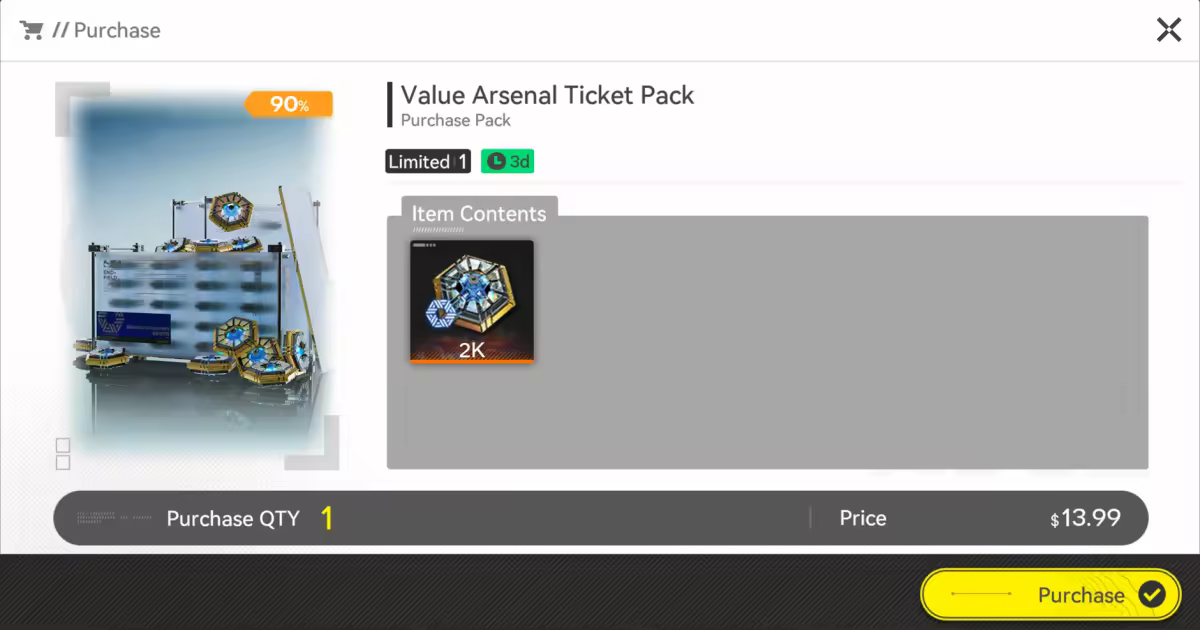
Task: Click the Purchase QTY label
Action: click(232, 518)
